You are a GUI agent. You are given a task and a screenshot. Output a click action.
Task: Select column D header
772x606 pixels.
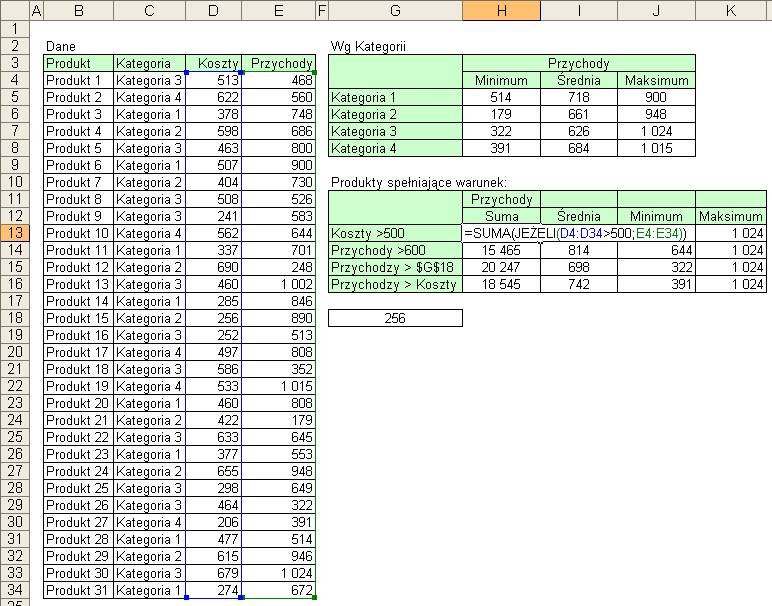coord(213,10)
